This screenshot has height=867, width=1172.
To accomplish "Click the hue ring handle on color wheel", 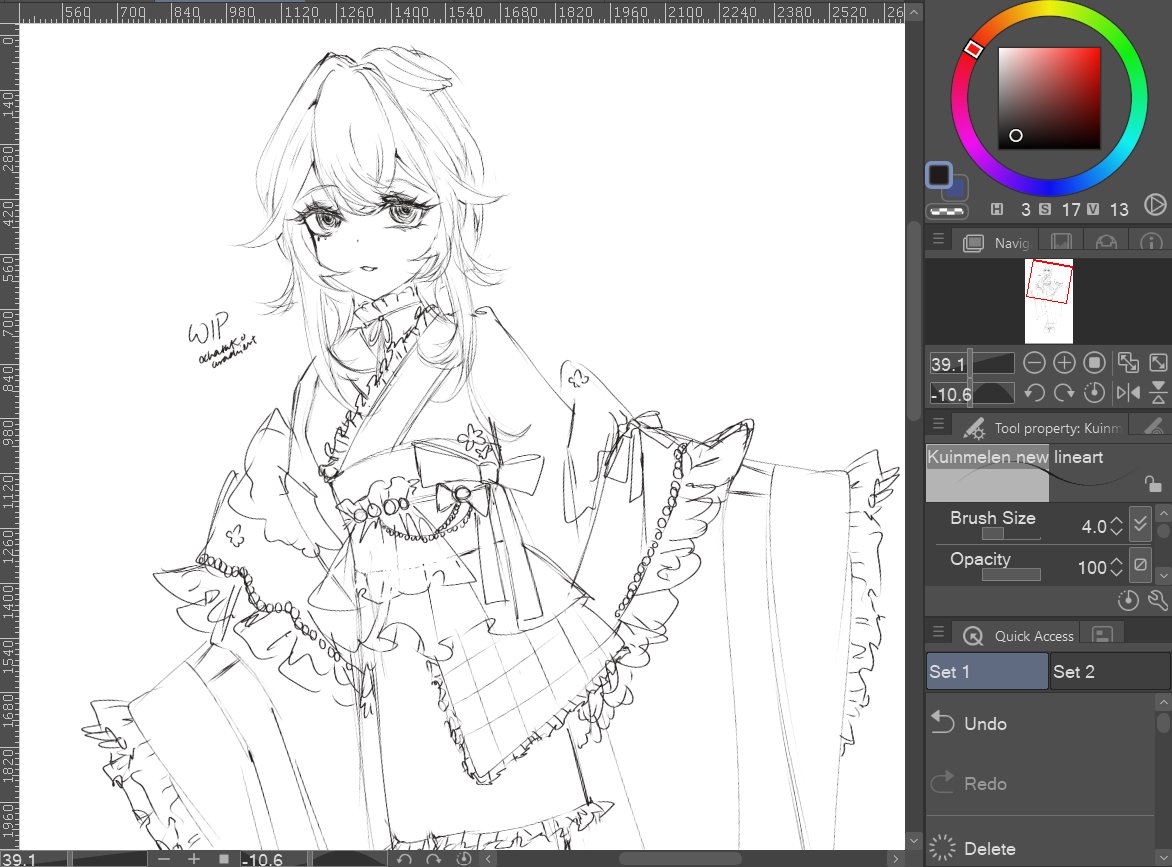I will tap(972, 49).
